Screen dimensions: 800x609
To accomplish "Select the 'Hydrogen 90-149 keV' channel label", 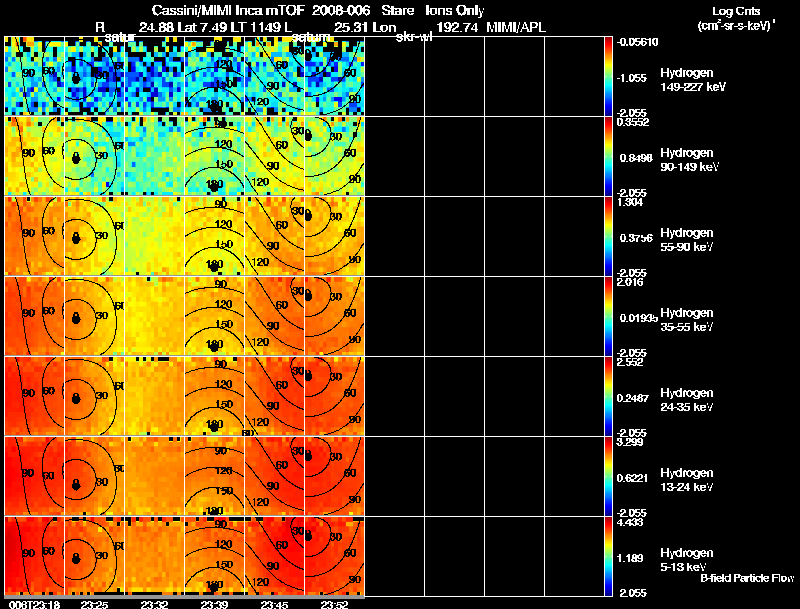I will coord(689,160).
